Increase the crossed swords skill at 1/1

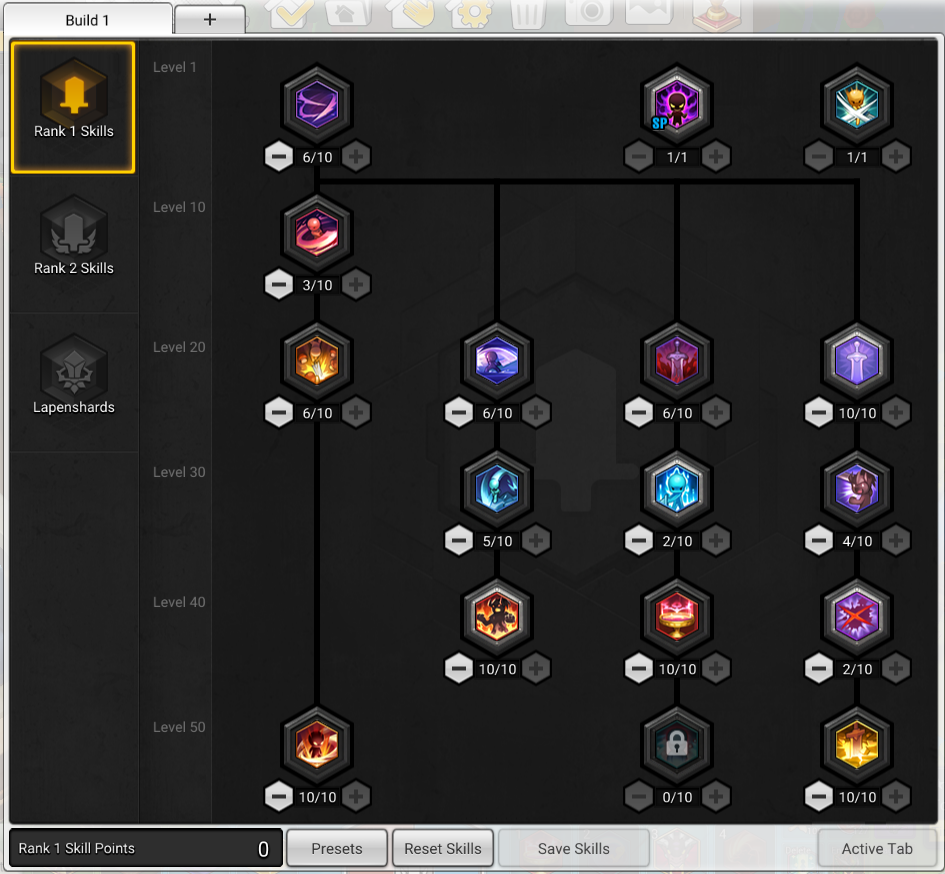point(896,157)
